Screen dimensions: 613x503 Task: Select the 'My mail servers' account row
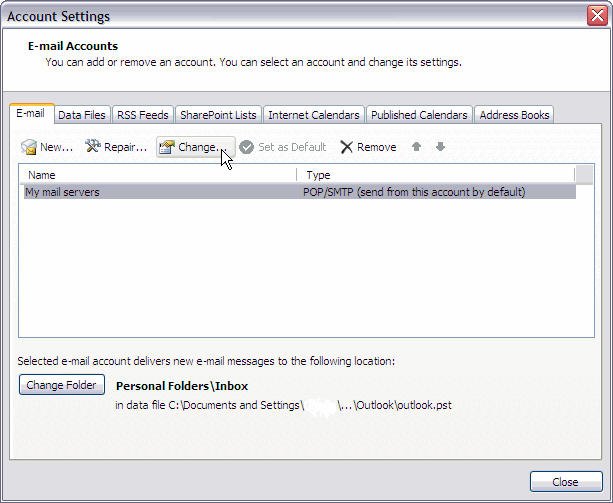(299, 192)
